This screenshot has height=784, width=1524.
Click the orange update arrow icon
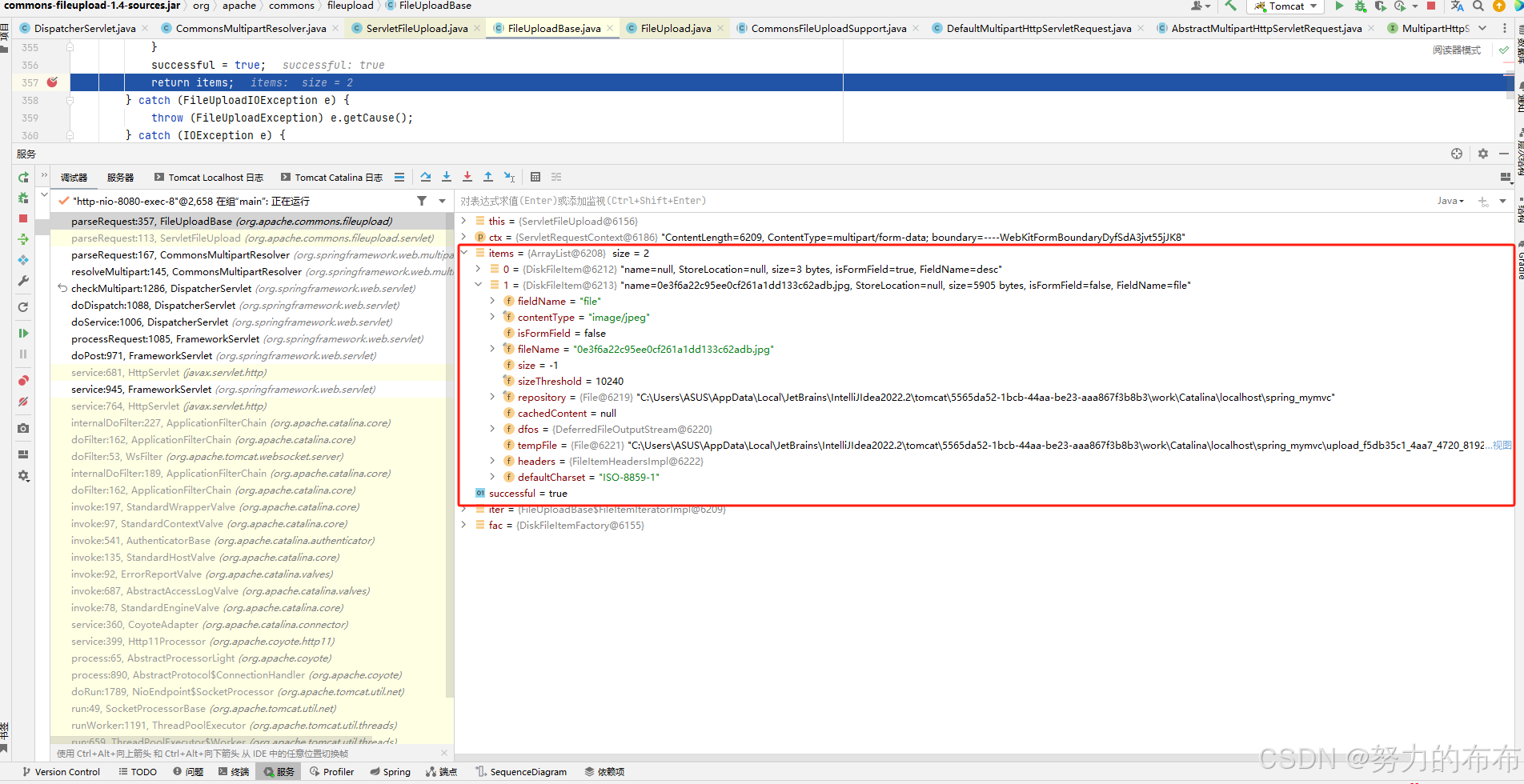coord(1499,6)
